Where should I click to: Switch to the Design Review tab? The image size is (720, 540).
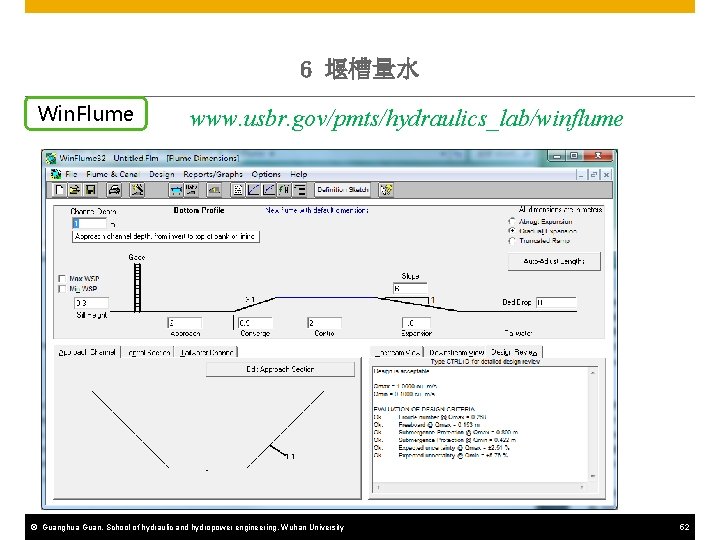tap(514, 352)
